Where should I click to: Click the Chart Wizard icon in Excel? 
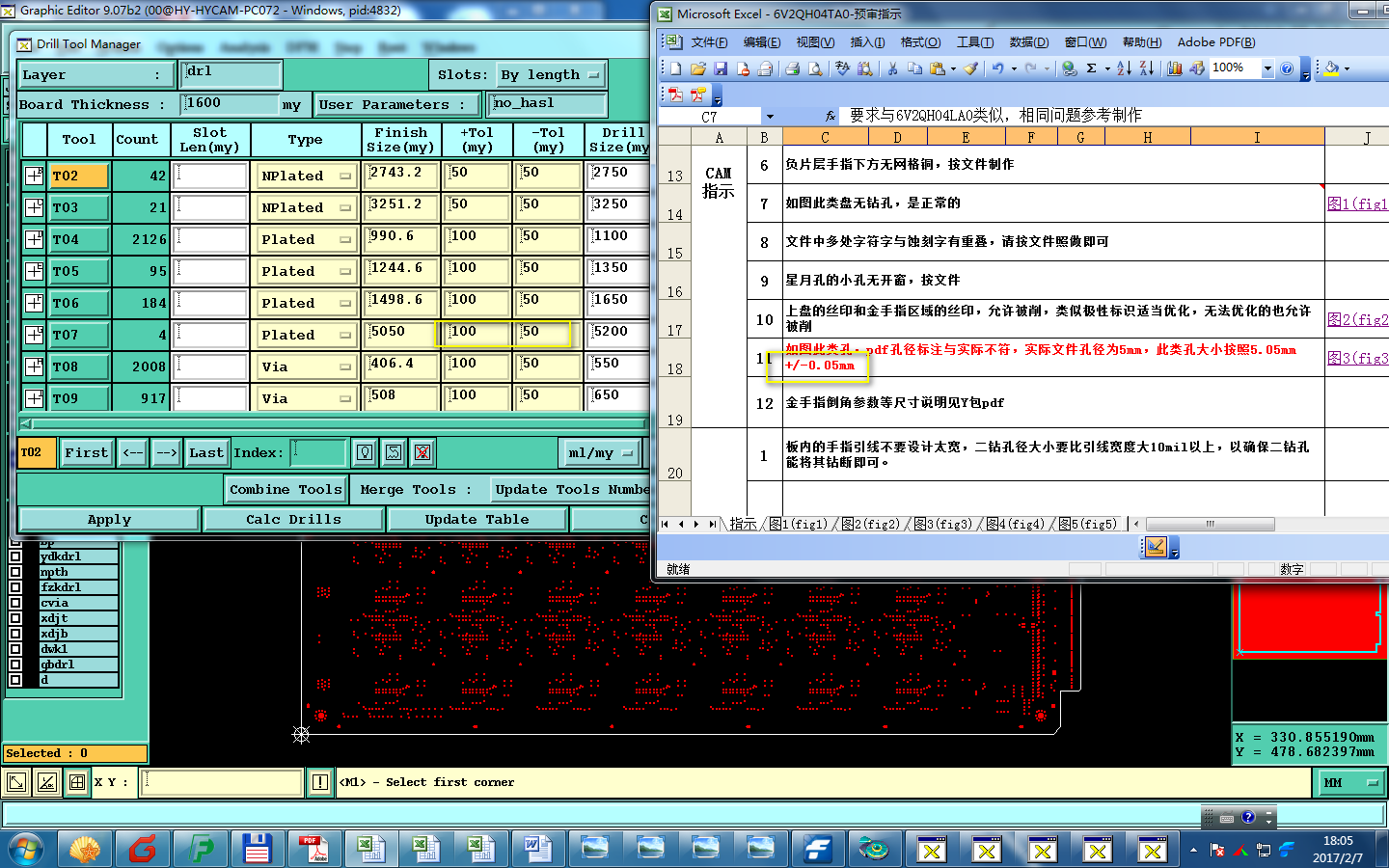tap(1174, 68)
